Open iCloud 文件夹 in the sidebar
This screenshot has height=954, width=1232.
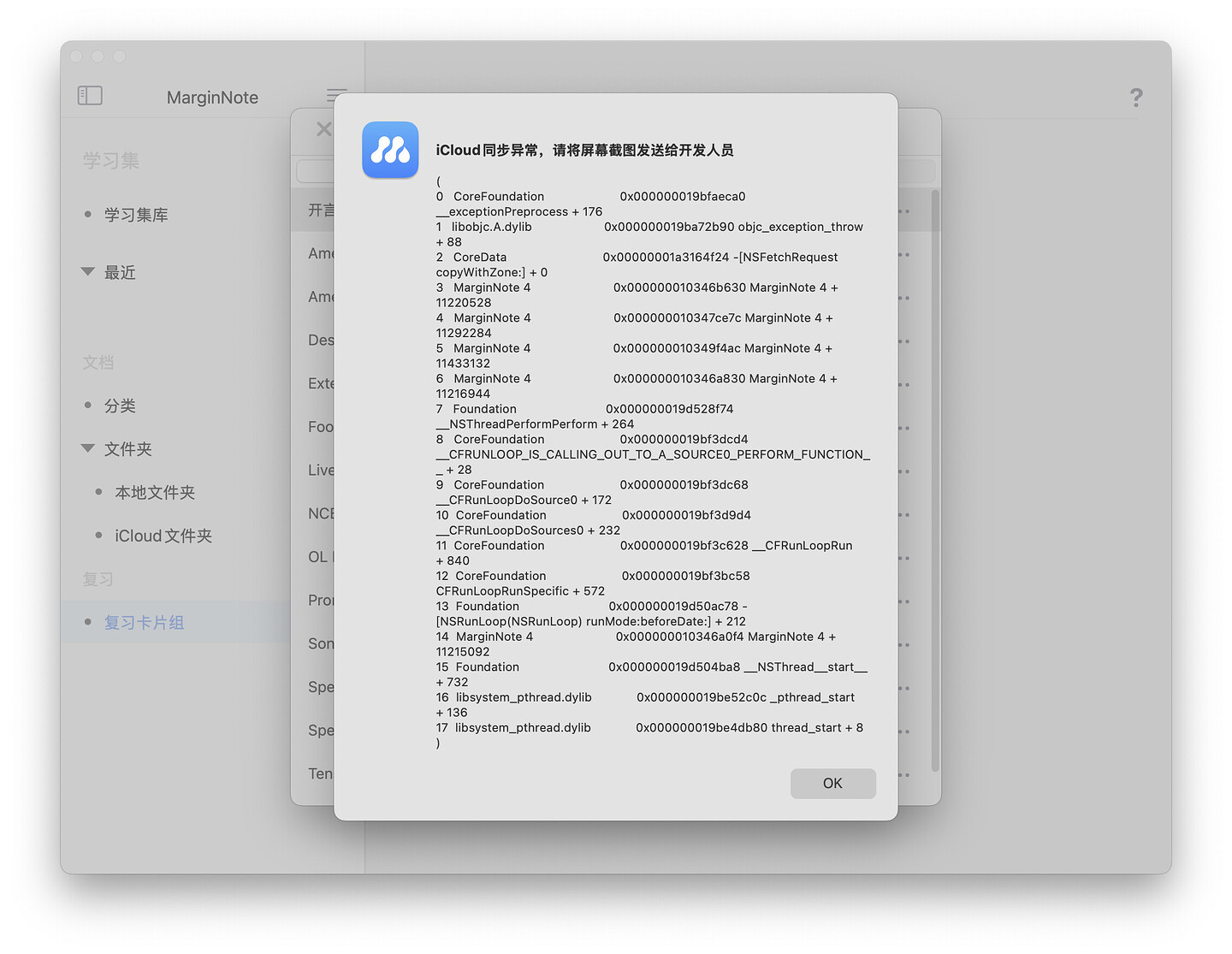pyautogui.click(x=163, y=536)
